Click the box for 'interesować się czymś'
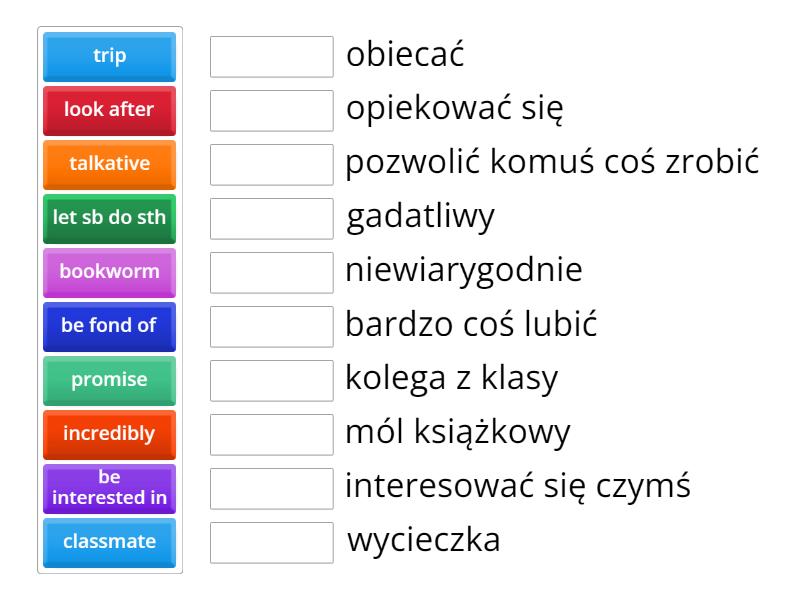This screenshot has height=600, width=800. click(x=272, y=489)
